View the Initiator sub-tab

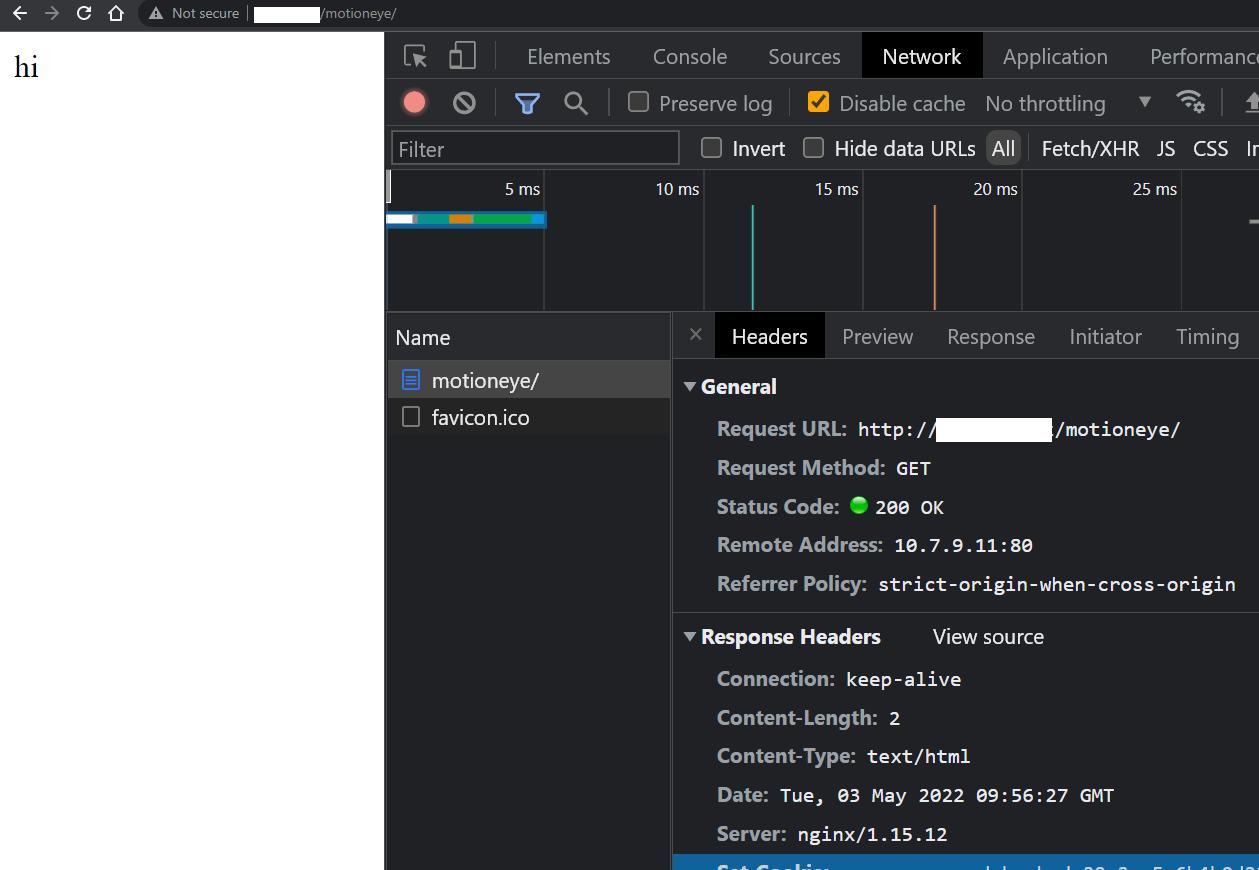[x=1105, y=336]
